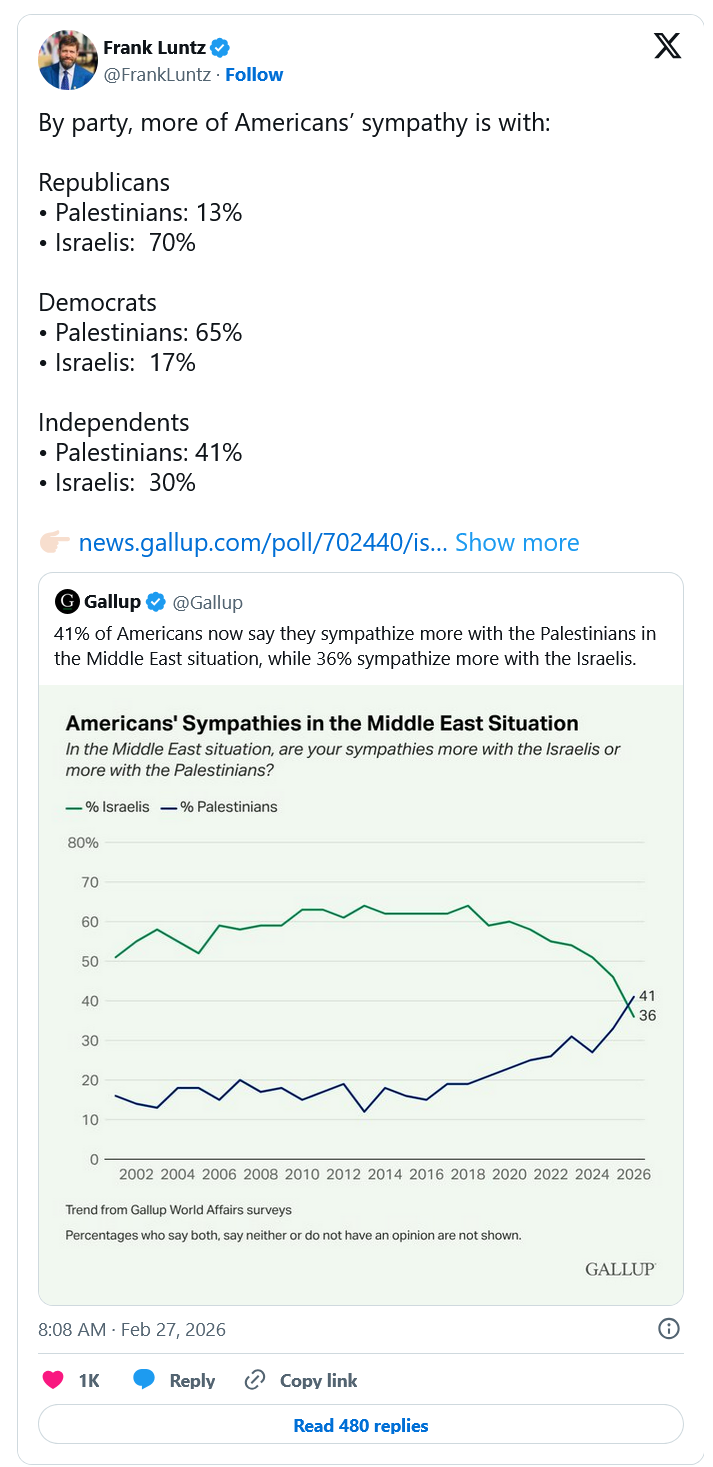713x1467 pixels.
Task: Click the 1K like count
Action: 87,1379
